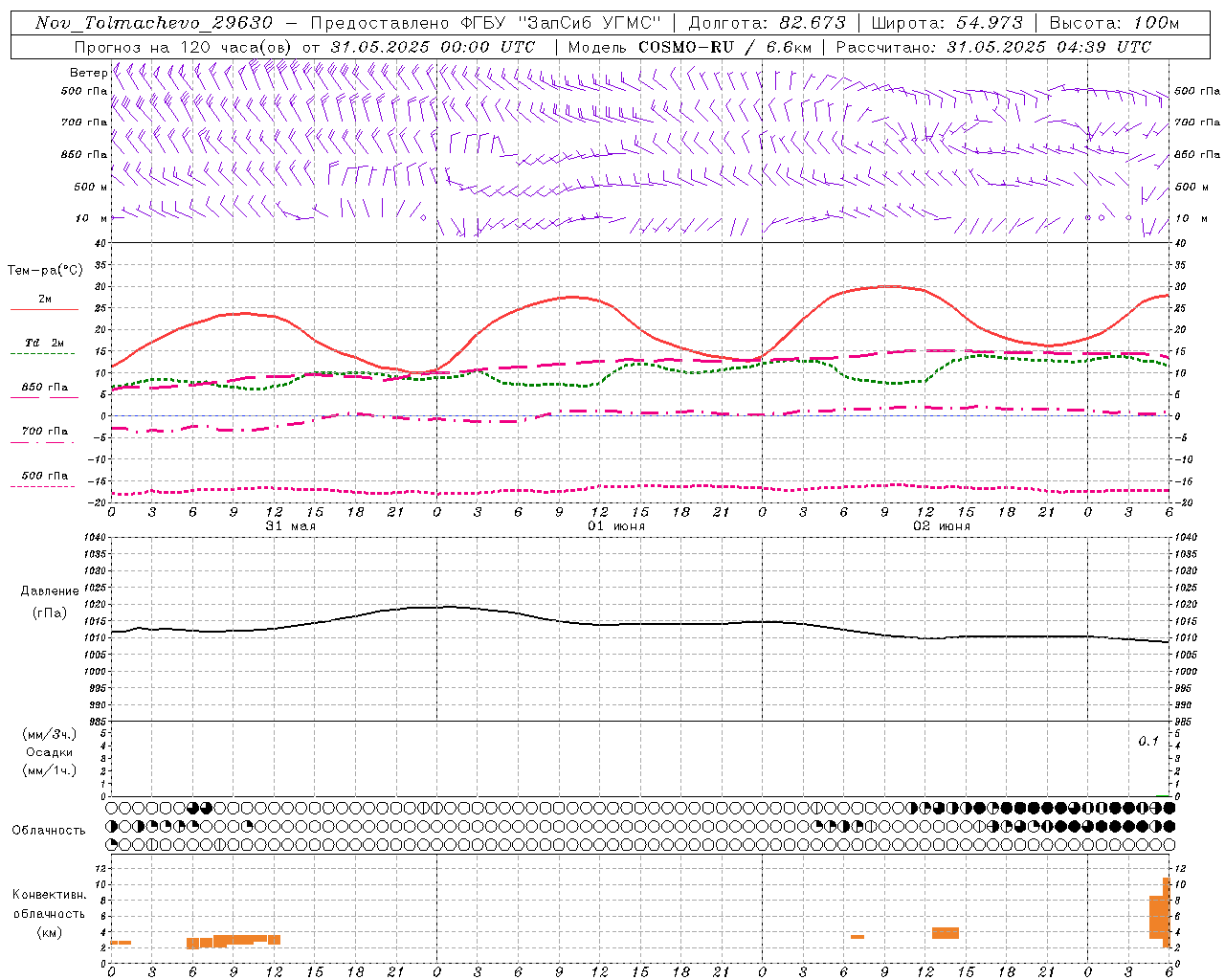This screenshot has width=1225, height=980.
Task: Click the Долгота: 82.673 value
Action: click(768, 22)
